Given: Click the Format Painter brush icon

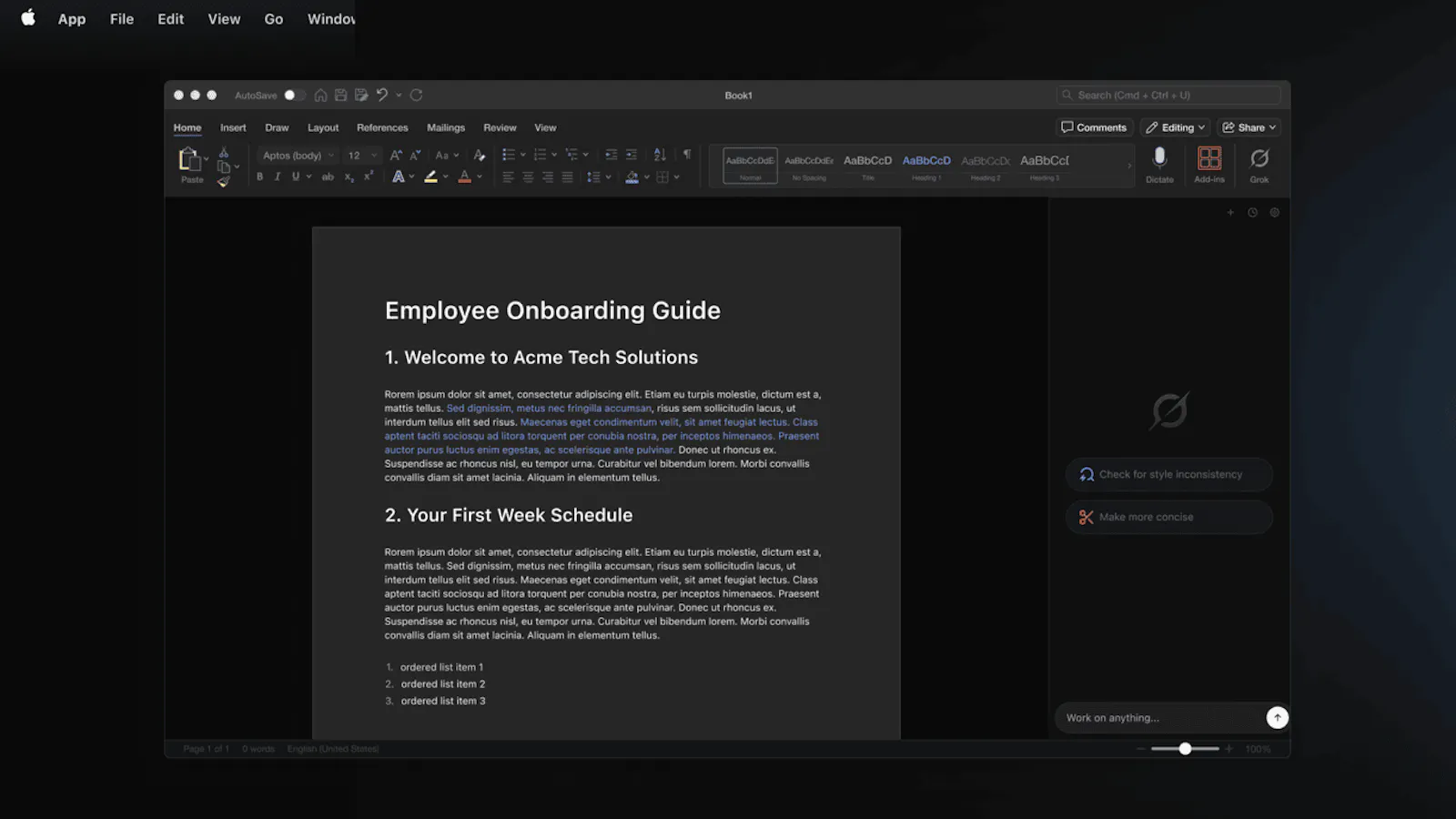Looking at the screenshot, I should click(223, 182).
